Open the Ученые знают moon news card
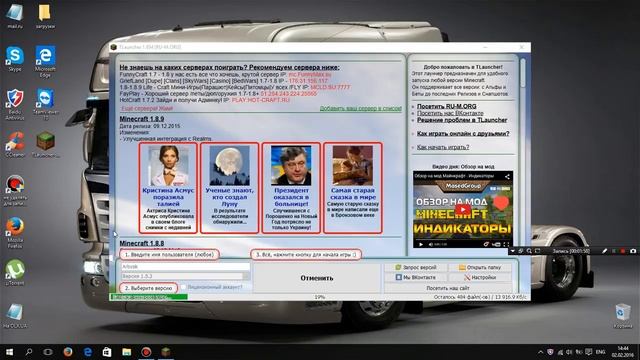This screenshot has width=640, height=360. coord(229,188)
